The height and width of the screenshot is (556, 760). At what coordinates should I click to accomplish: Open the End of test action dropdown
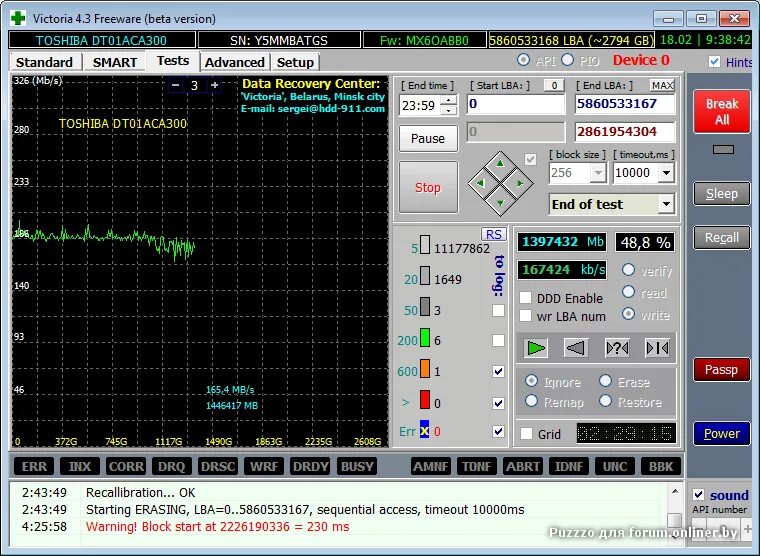click(x=666, y=204)
